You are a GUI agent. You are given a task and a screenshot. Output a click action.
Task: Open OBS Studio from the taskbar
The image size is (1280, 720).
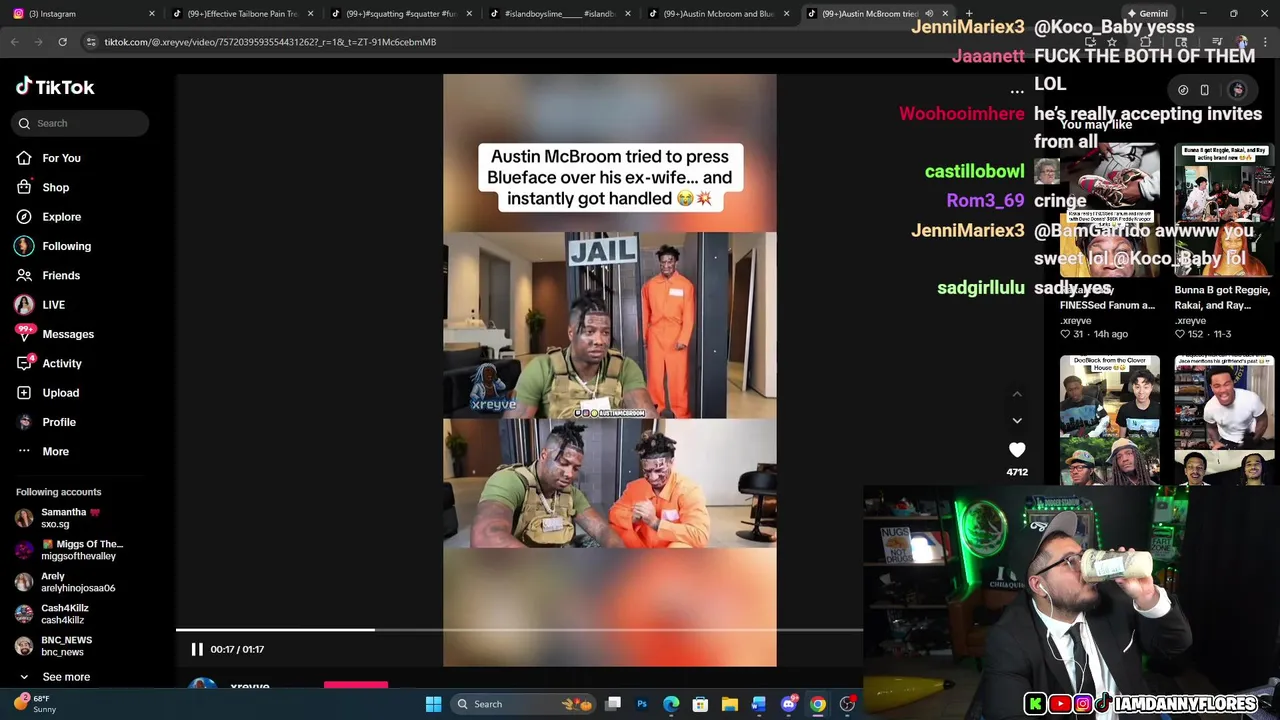click(x=847, y=704)
